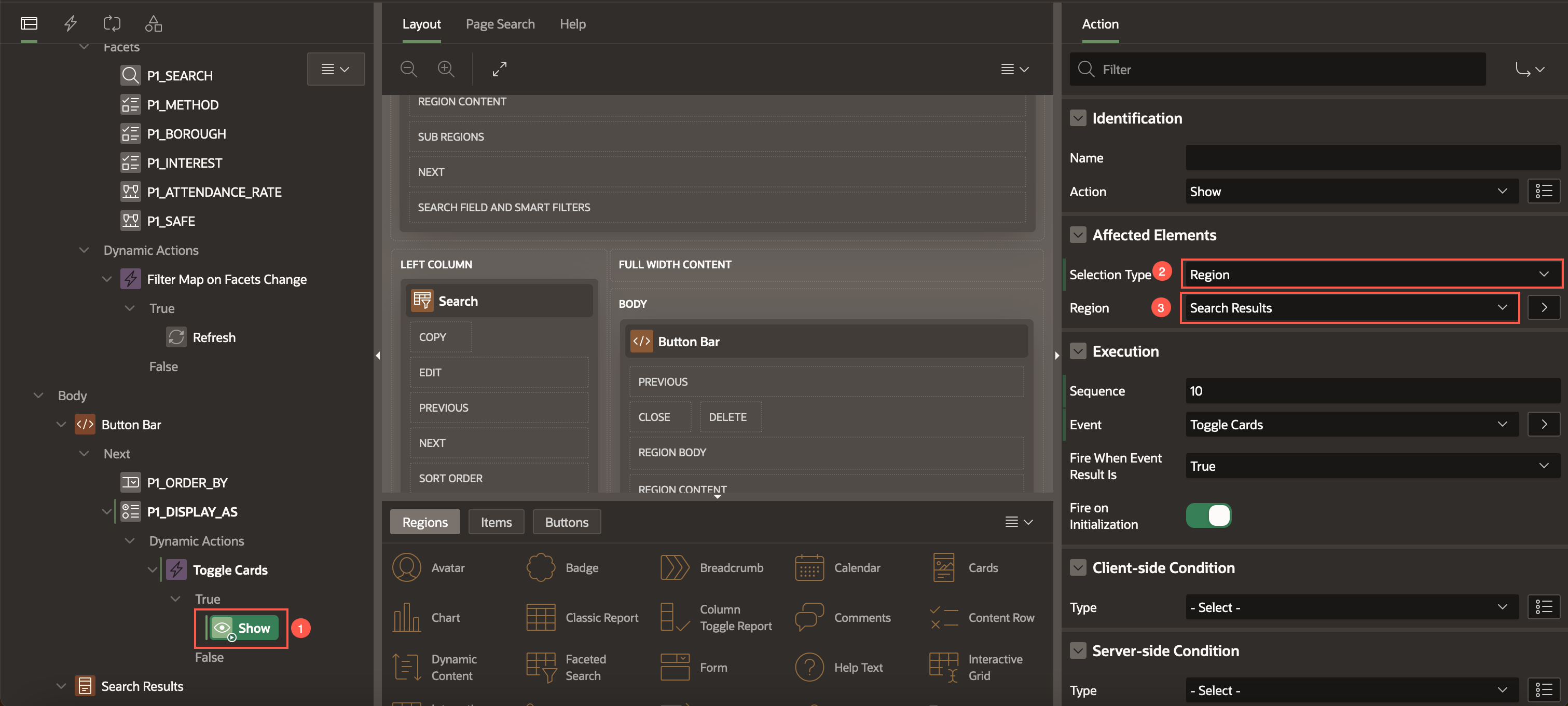Expand layout with the fullscreen arrows icon
This screenshot has width=1568, height=706.
tap(499, 69)
